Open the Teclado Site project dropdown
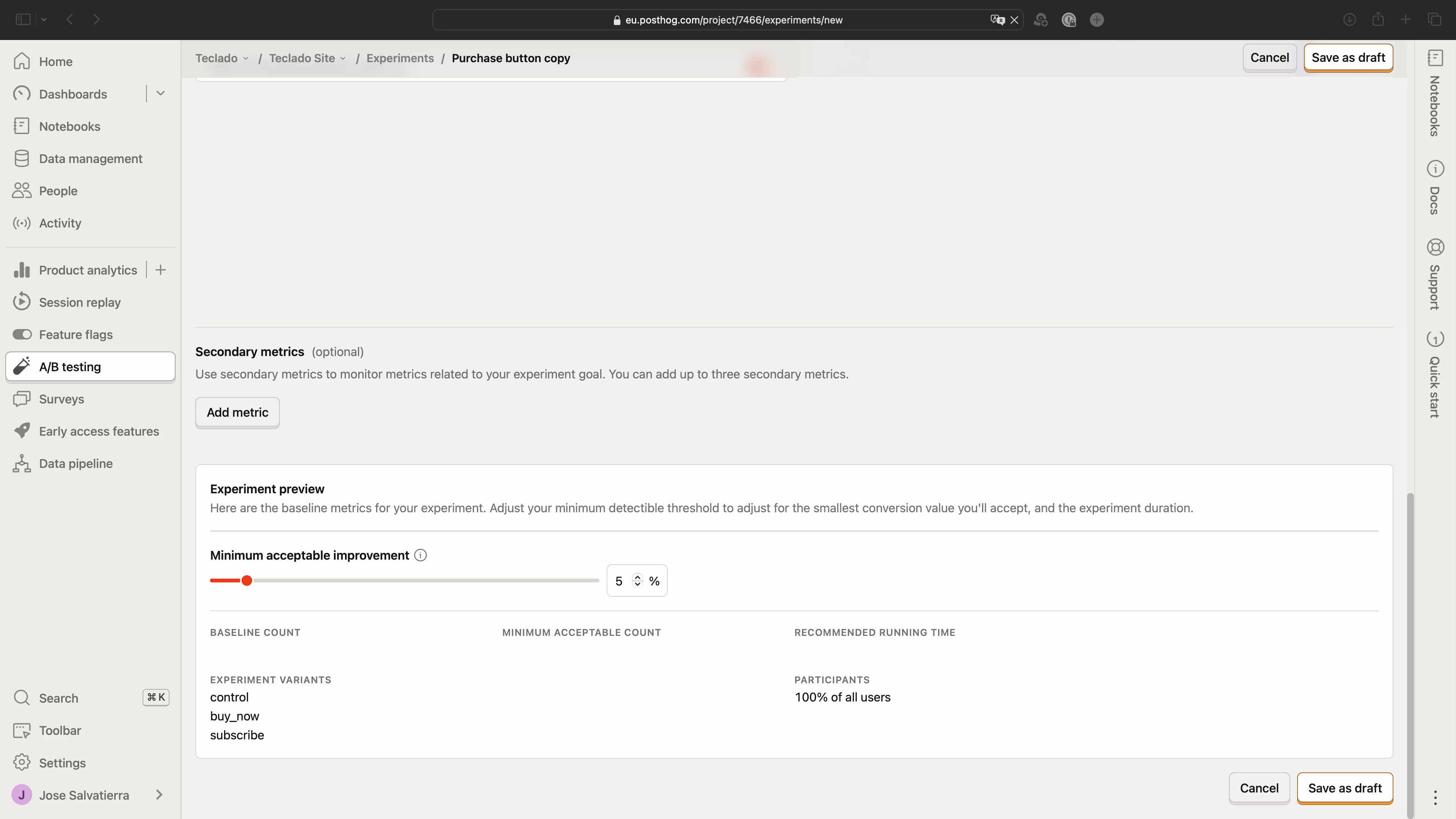Viewport: 1456px width, 819px height. point(308,58)
